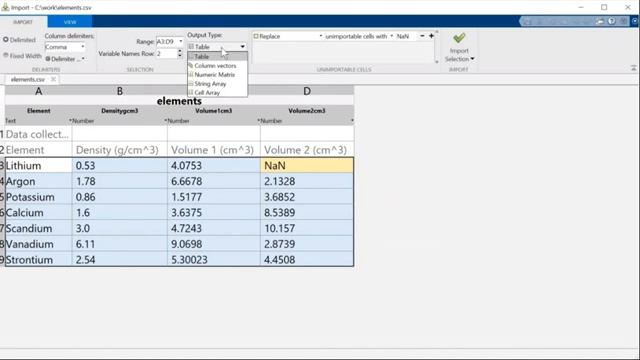The height and width of the screenshot is (360, 640).
Task: Click the Volume1cm3 variable name header
Action: tap(213, 111)
